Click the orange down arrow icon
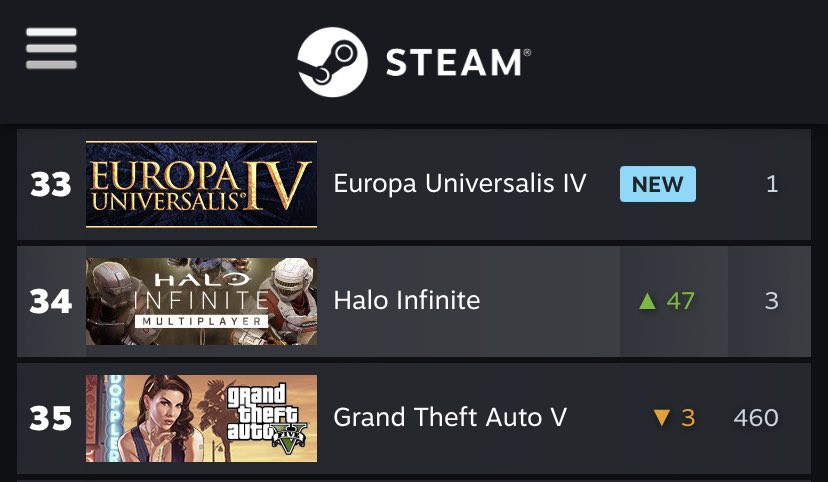Viewport: 828px width, 482px height. pos(661,418)
